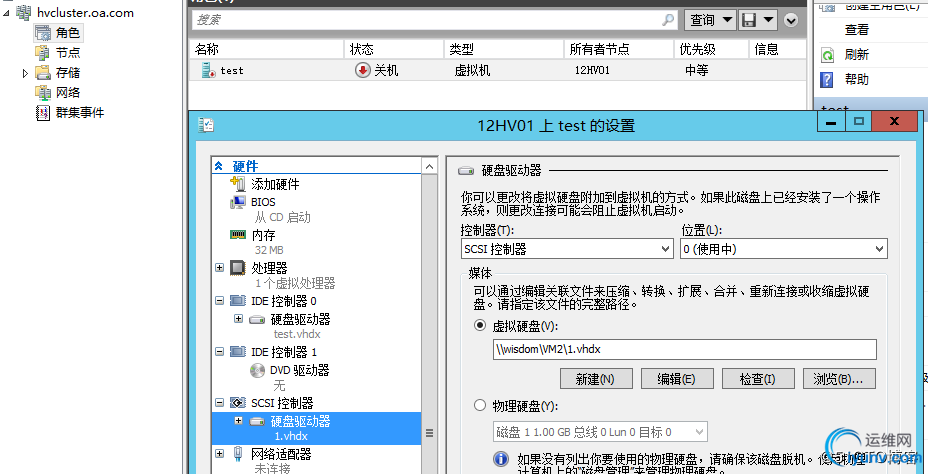Click the 检查(I) button

[x=758, y=379]
